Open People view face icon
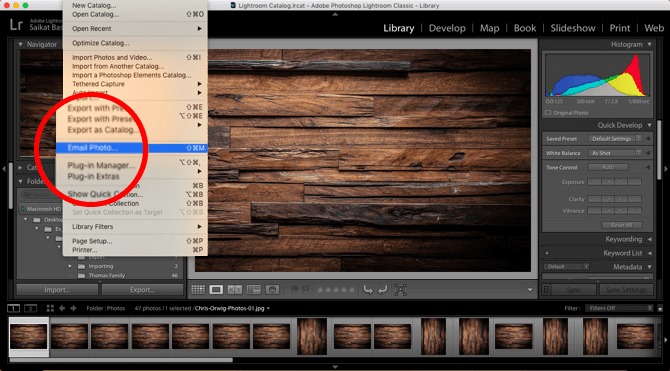The image size is (670, 371). pyautogui.click(x=272, y=290)
